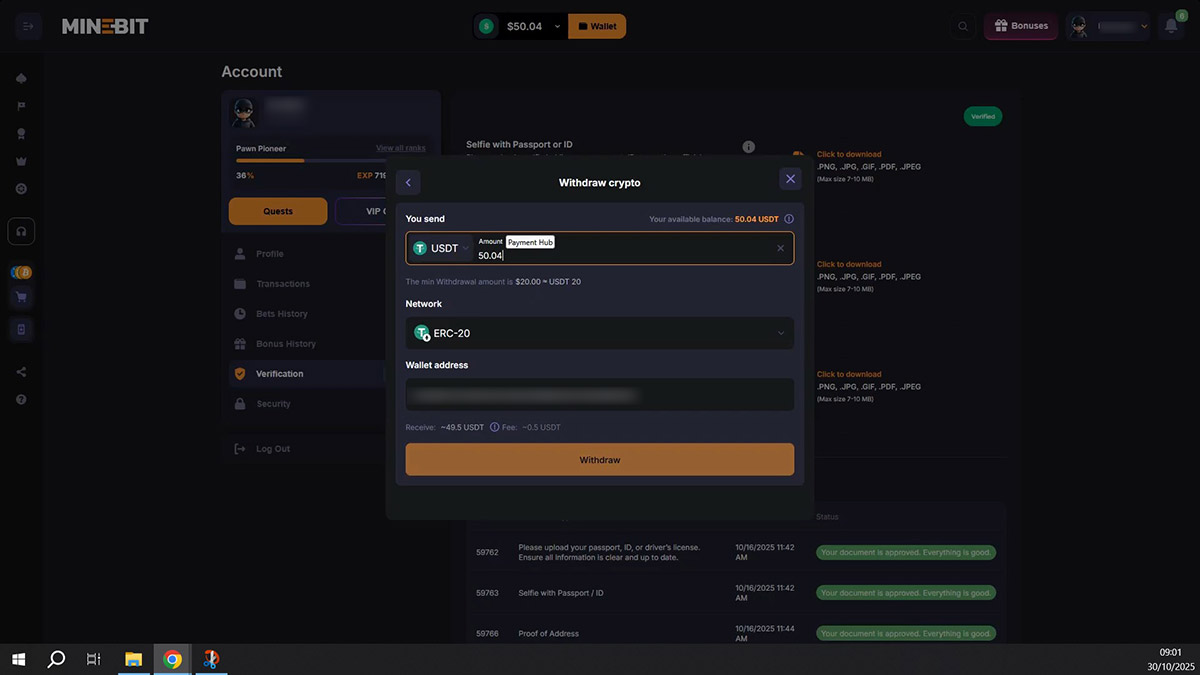The width and height of the screenshot is (1200, 675).
Task: Go back using the dialog's back arrow
Action: pyautogui.click(x=408, y=182)
